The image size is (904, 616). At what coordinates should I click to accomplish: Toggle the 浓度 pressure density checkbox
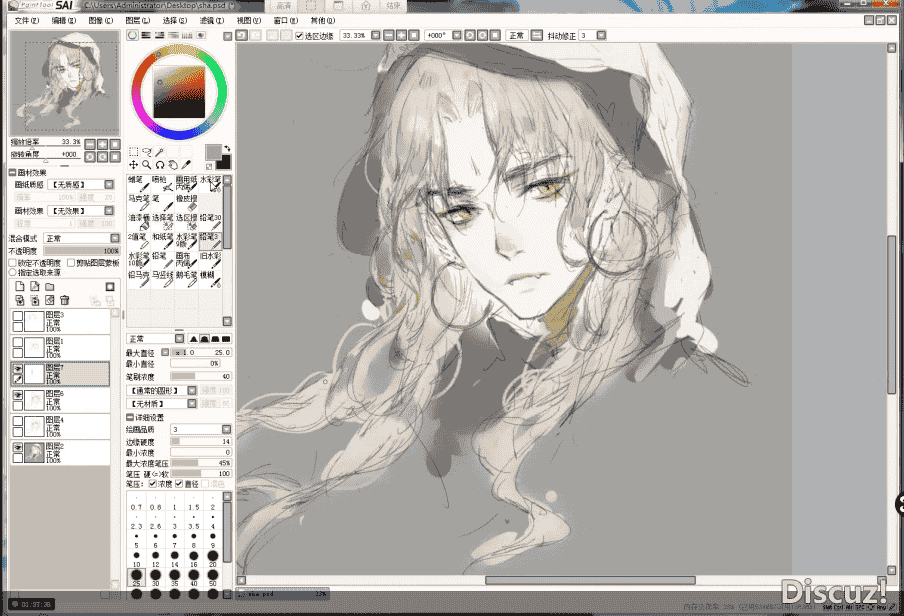click(153, 484)
